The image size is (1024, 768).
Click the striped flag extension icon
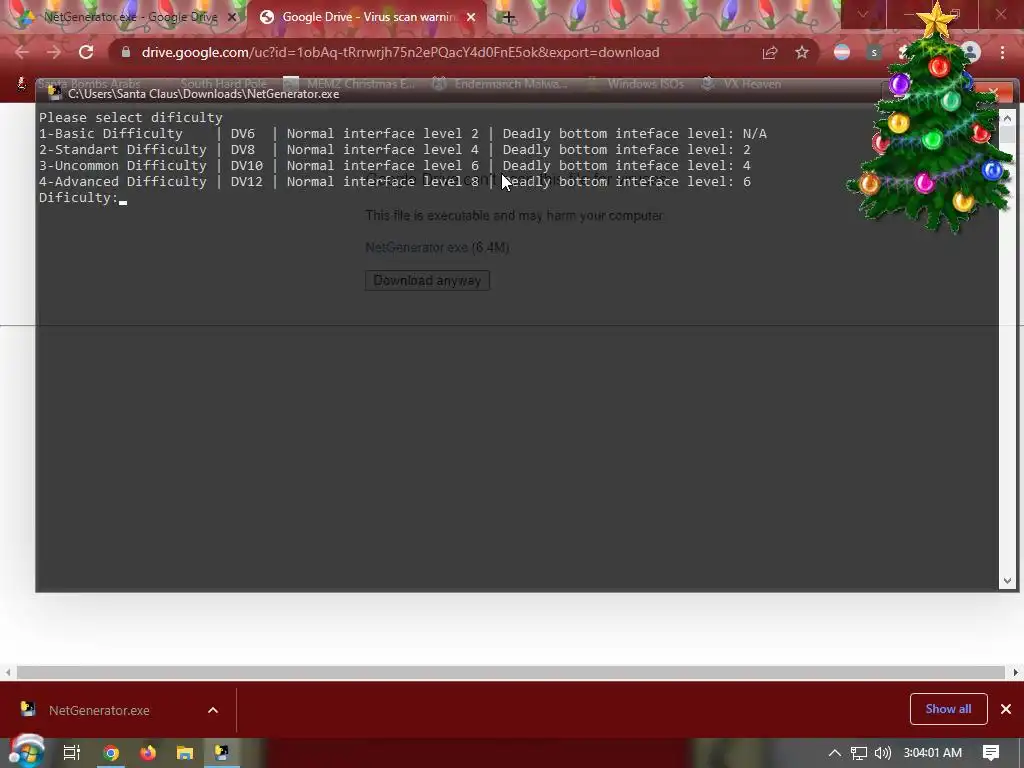coord(842,52)
